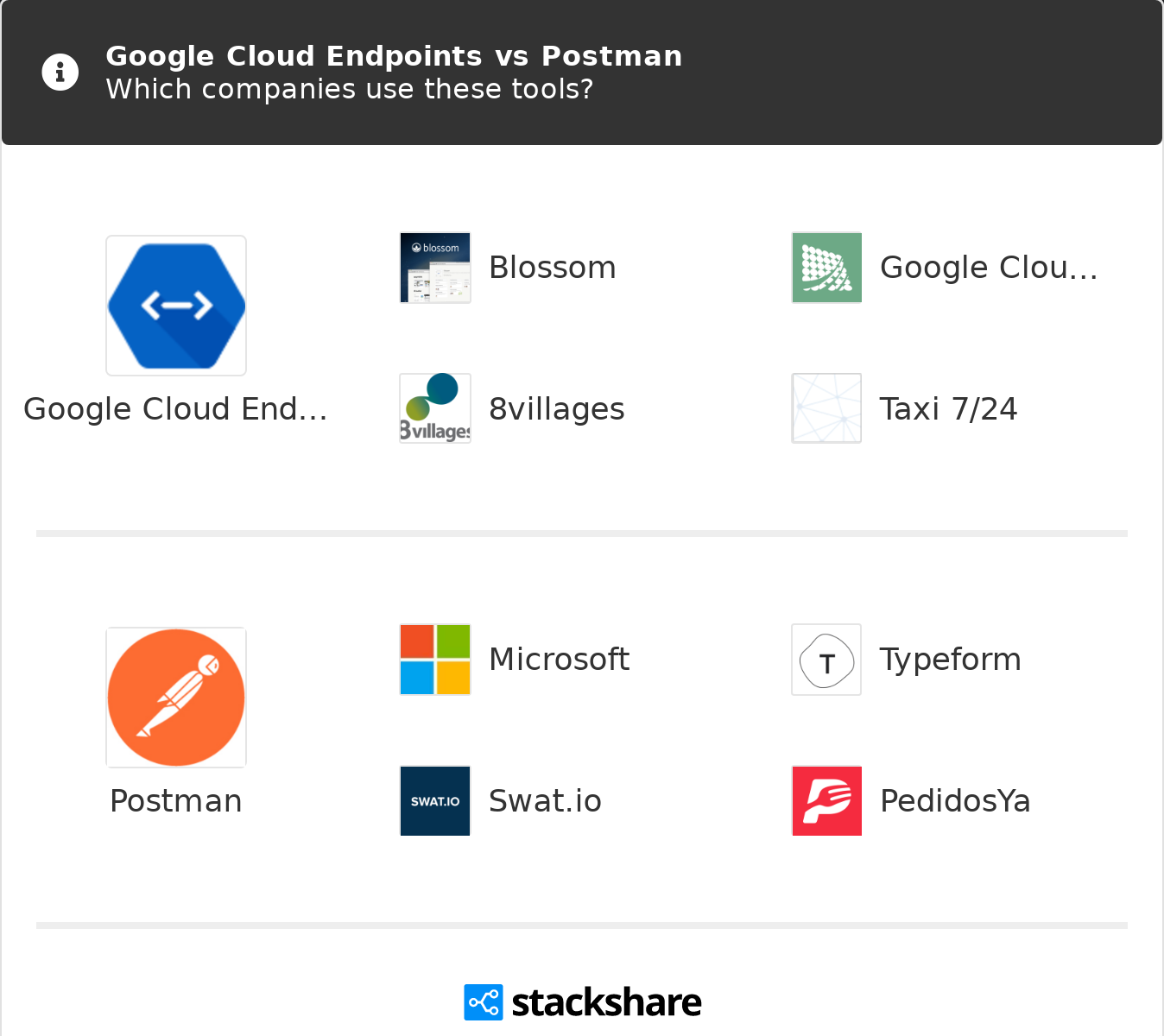Viewport: 1164px width, 1036px height.
Task: Click the Taxi 7/24 company name
Action: 948,409
